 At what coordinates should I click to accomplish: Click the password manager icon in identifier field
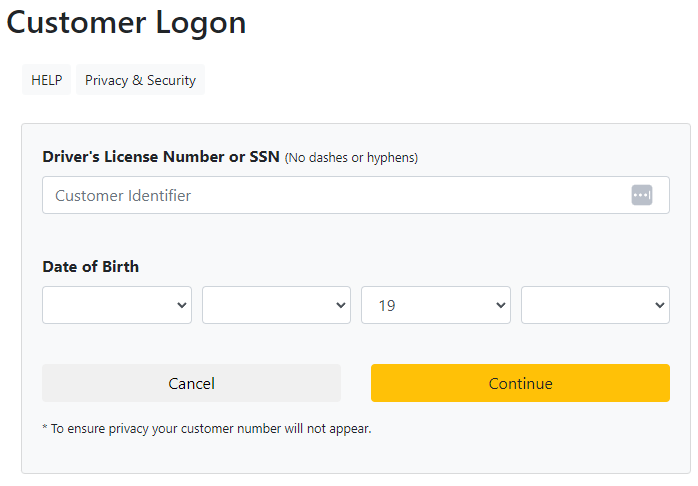tap(641, 195)
